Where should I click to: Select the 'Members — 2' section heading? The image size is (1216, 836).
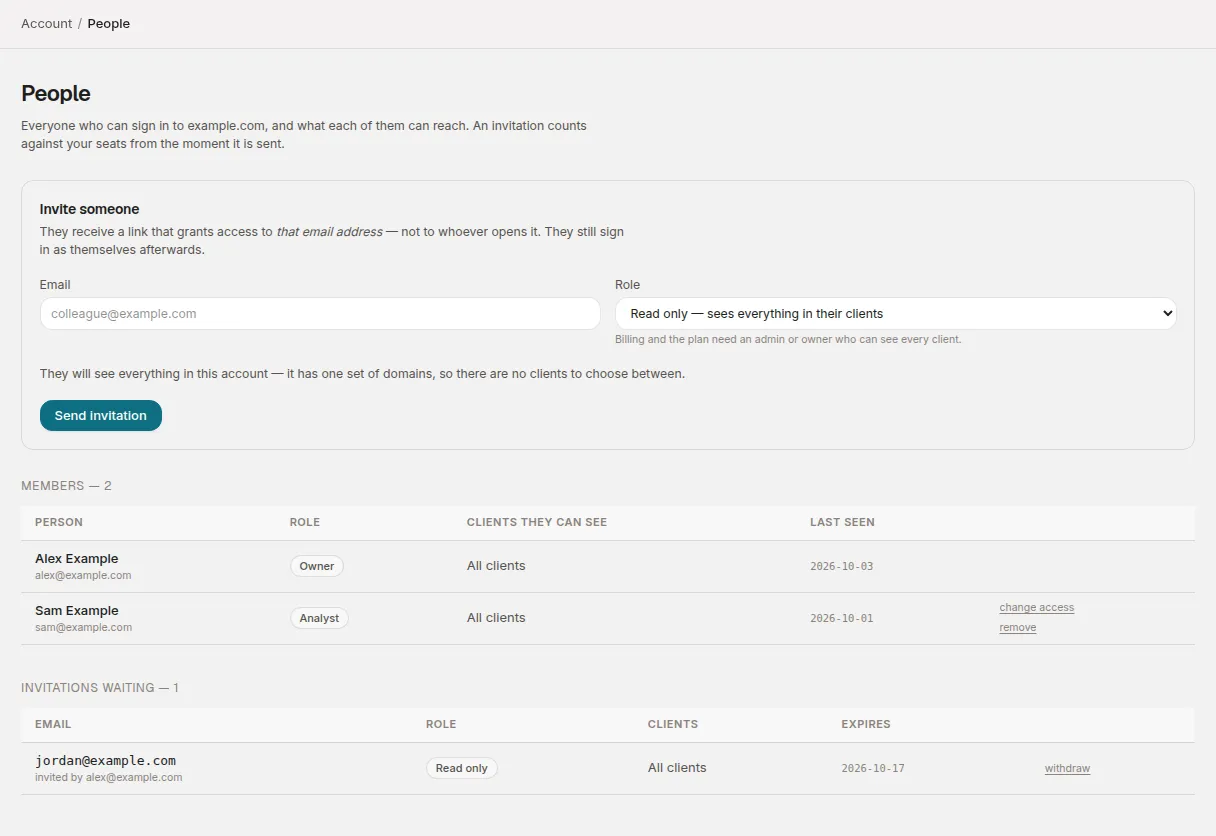(66, 486)
